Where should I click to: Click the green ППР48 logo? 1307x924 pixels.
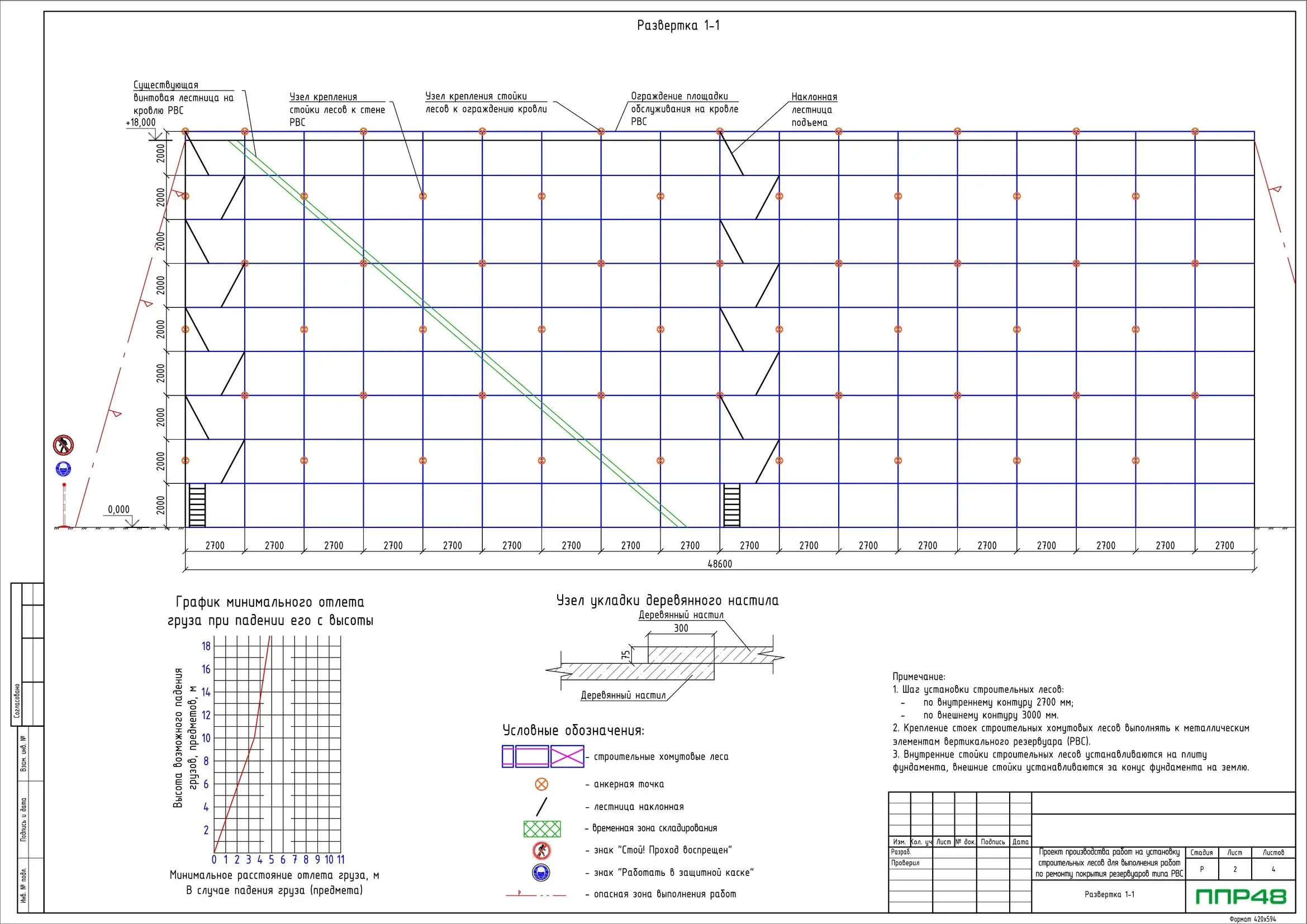click(x=1241, y=897)
